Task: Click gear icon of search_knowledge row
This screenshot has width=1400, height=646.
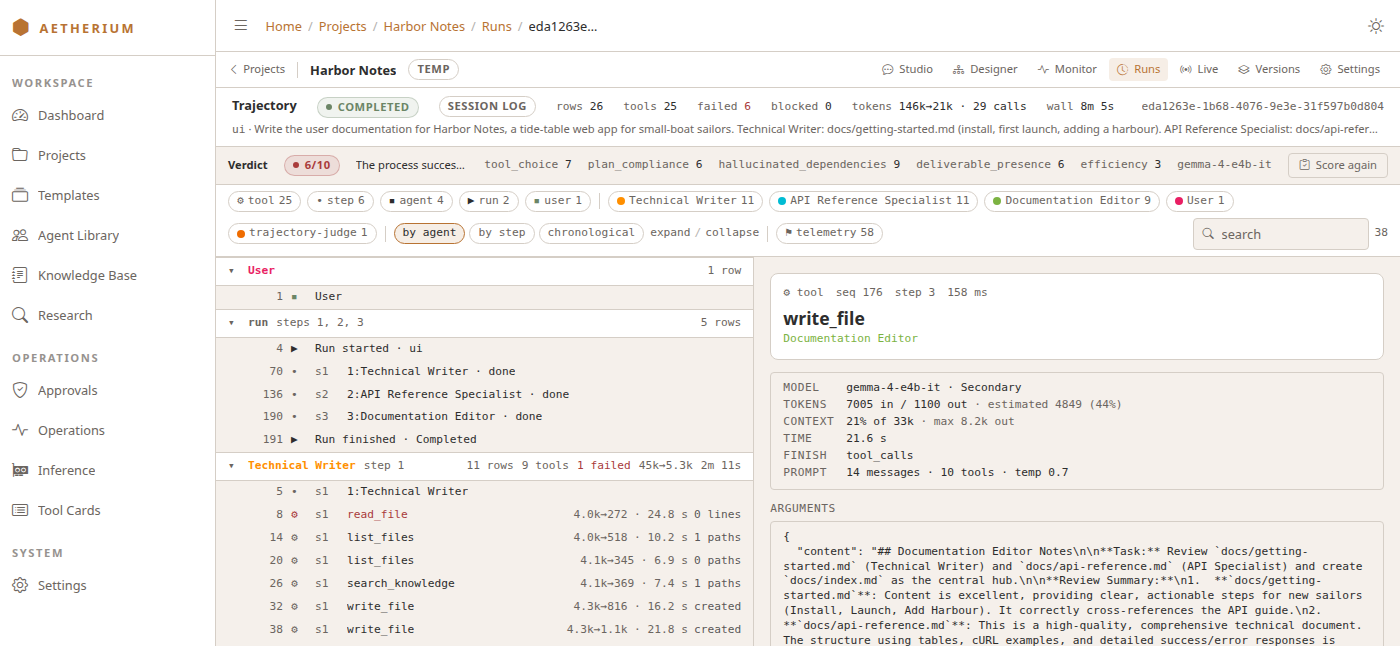Action: coord(294,584)
